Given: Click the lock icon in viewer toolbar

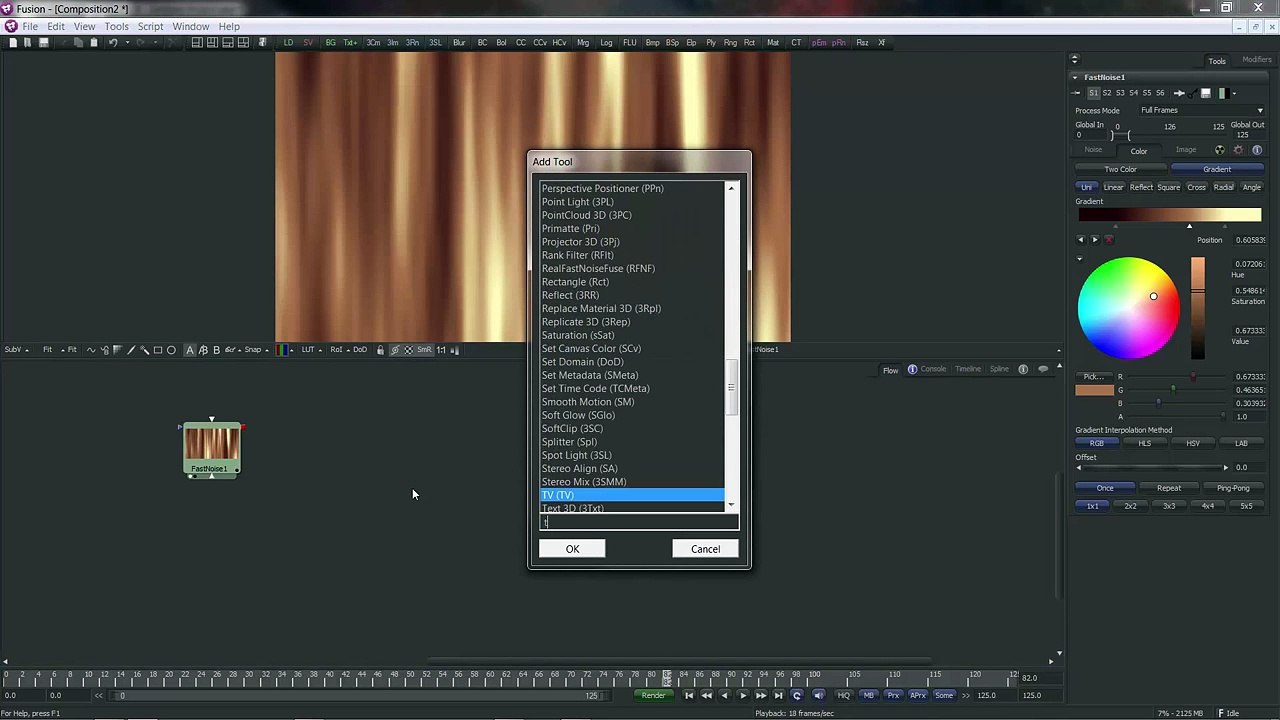Looking at the screenshot, I should (380, 350).
